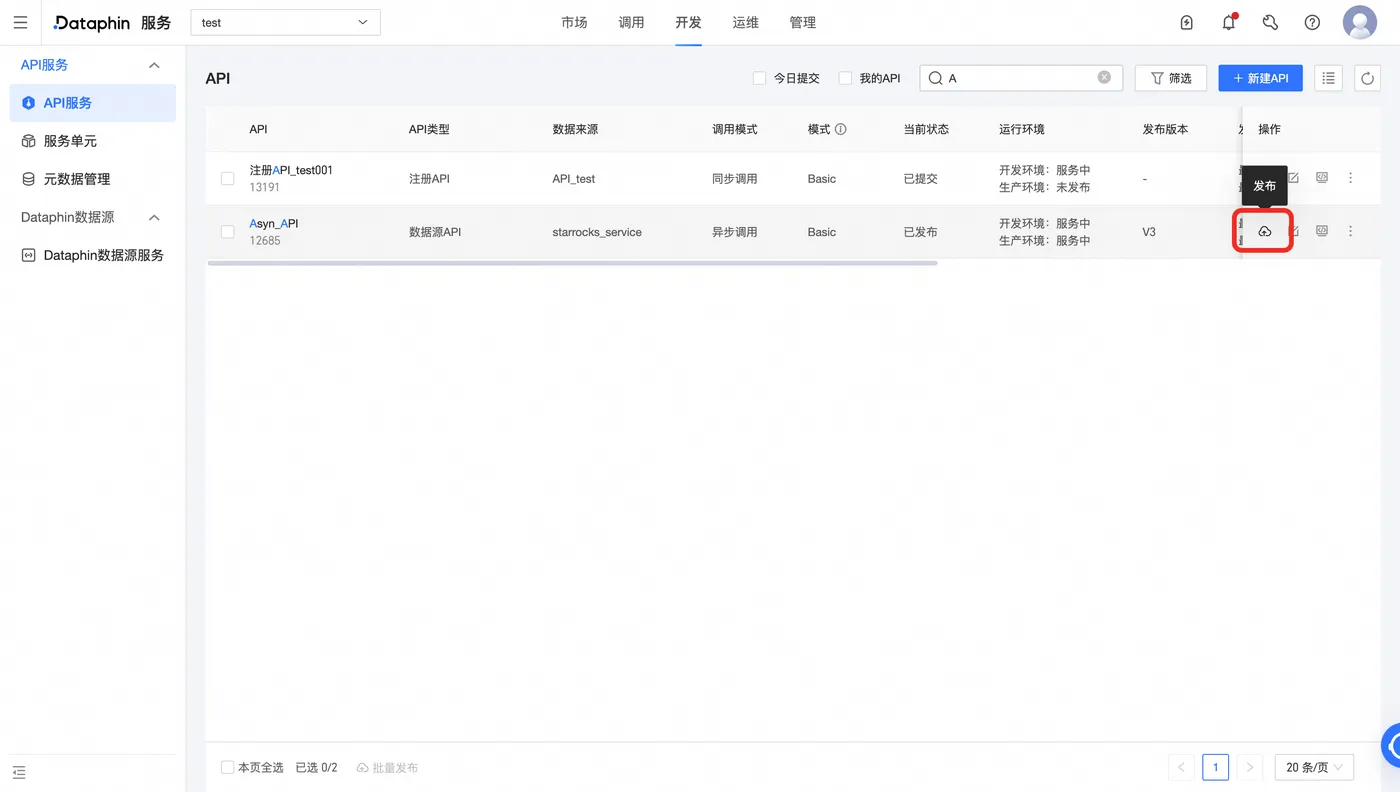The height and width of the screenshot is (792, 1400).
Task: Click the 新建API button
Action: point(1260,78)
